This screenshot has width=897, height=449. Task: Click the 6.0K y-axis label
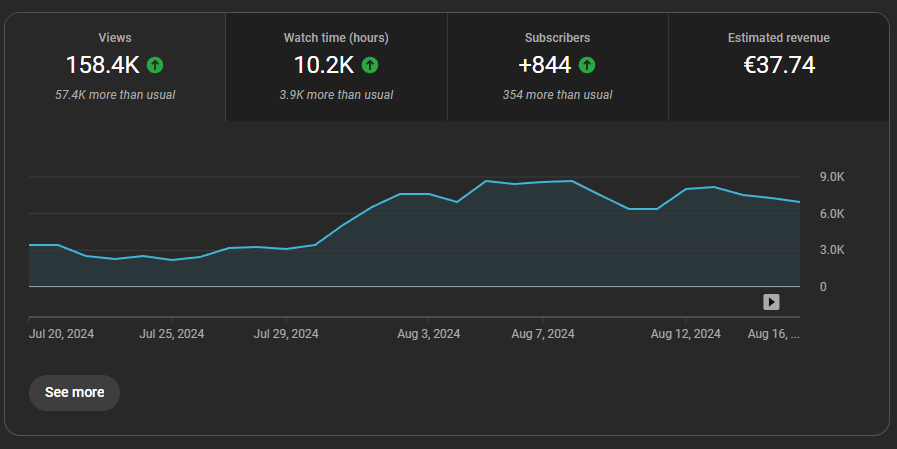pyautogui.click(x=832, y=214)
